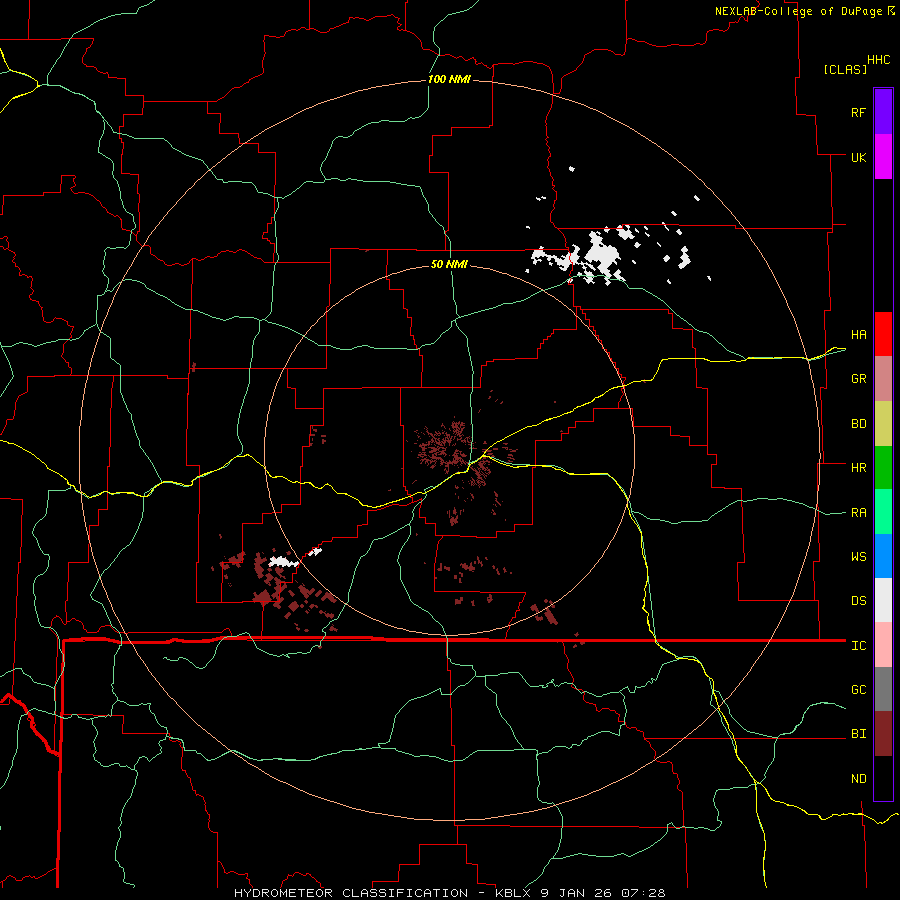900x900 pixels.
Task: Pick the light pink IC legend swatch
Action: 883,645
